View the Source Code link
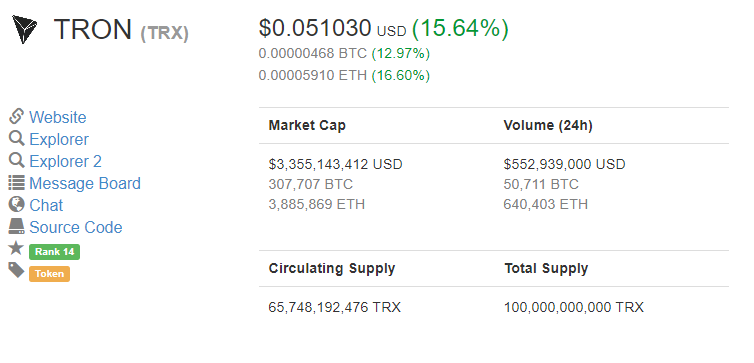 [75, 227]
